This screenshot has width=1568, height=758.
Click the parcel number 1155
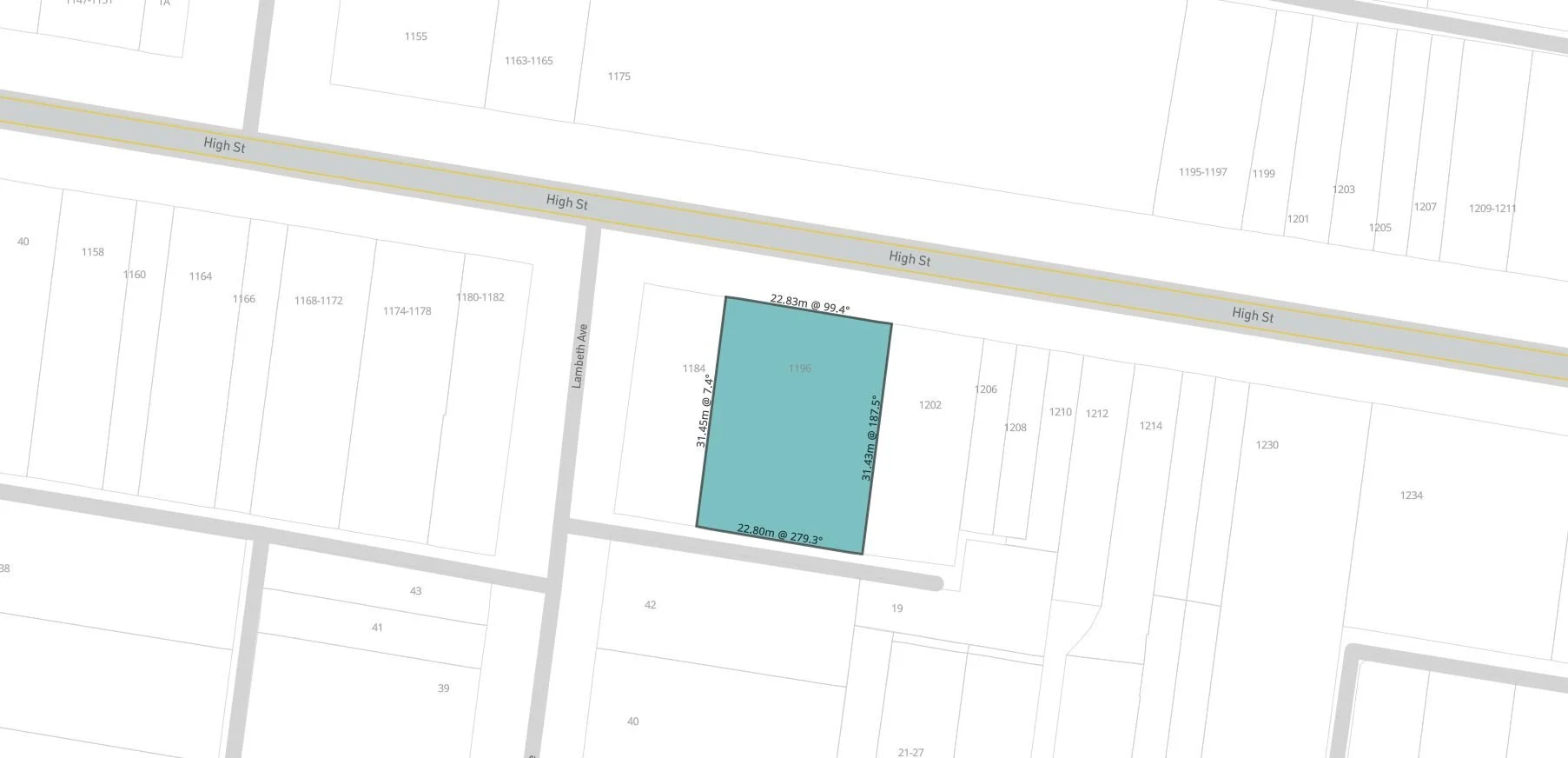416,37
